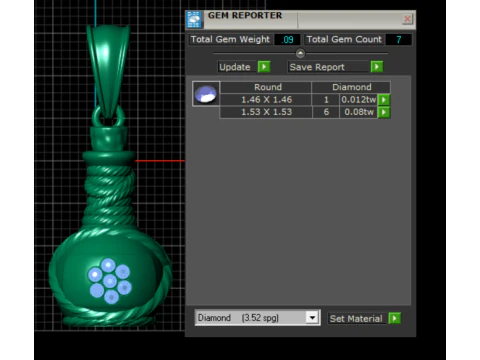Viewport: 480px width, 360px height.
Task: Click the count cell showing 6
Action: 326,112
